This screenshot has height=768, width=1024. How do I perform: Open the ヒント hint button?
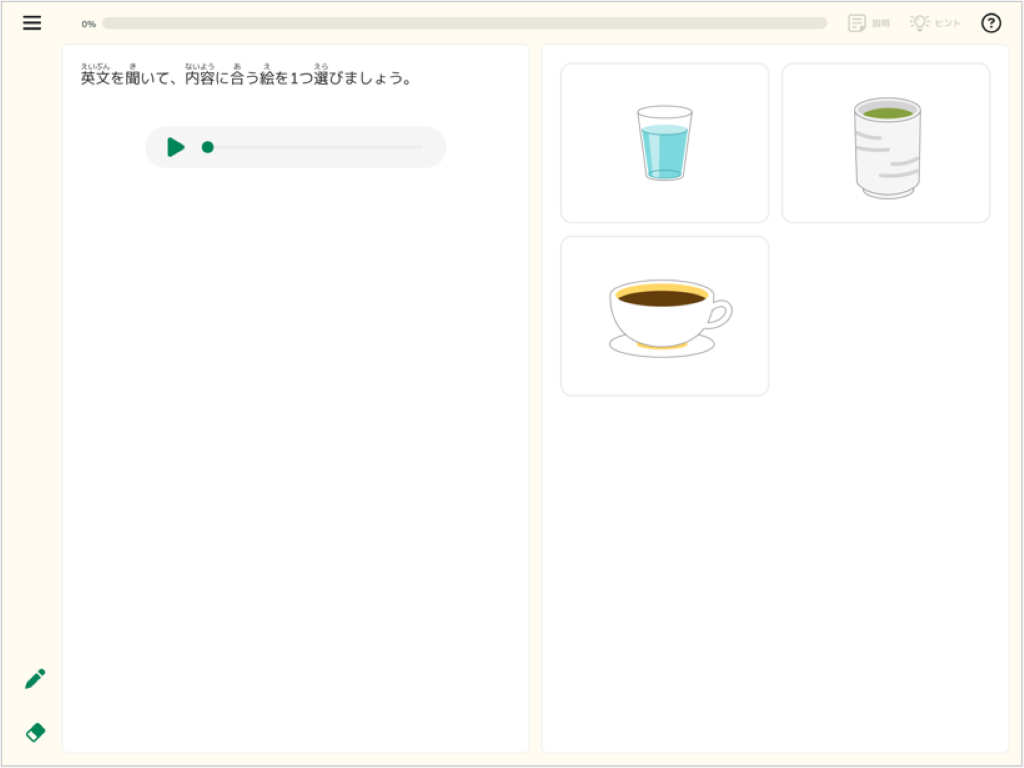click(935, 23)
